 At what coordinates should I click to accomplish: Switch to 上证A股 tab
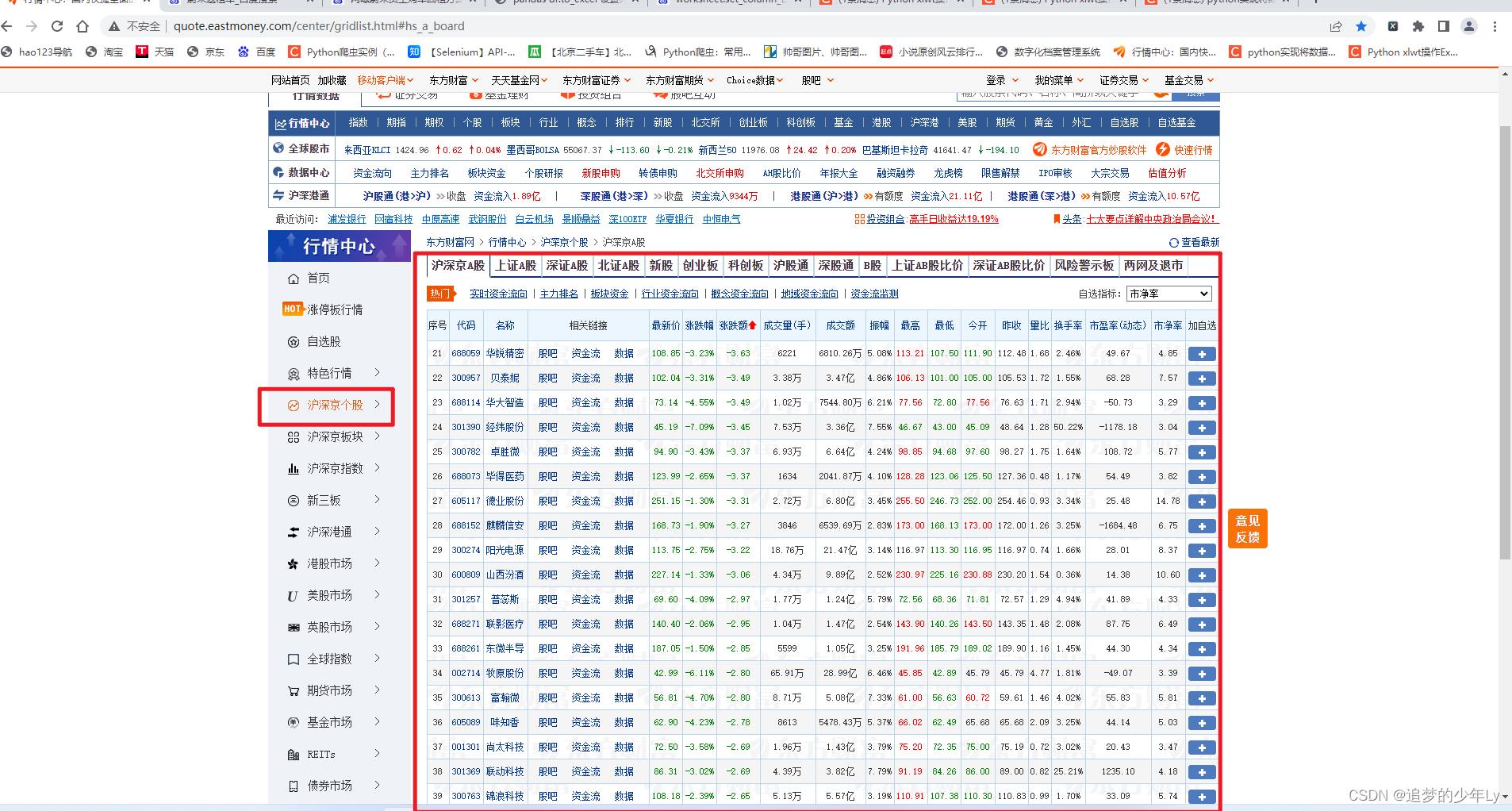tap(516, 266)
